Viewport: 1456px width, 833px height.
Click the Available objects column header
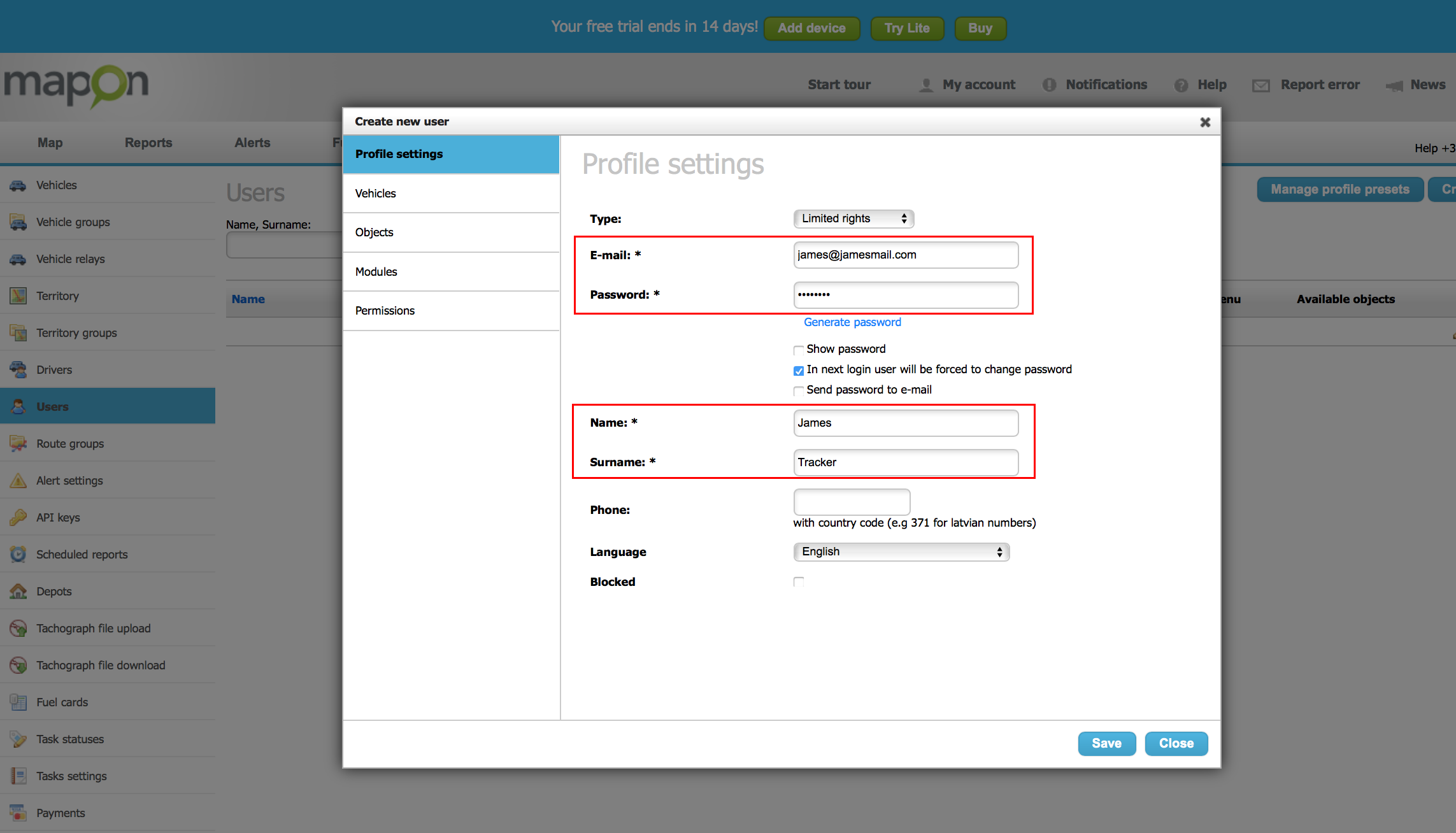[x=1346, y=299]
